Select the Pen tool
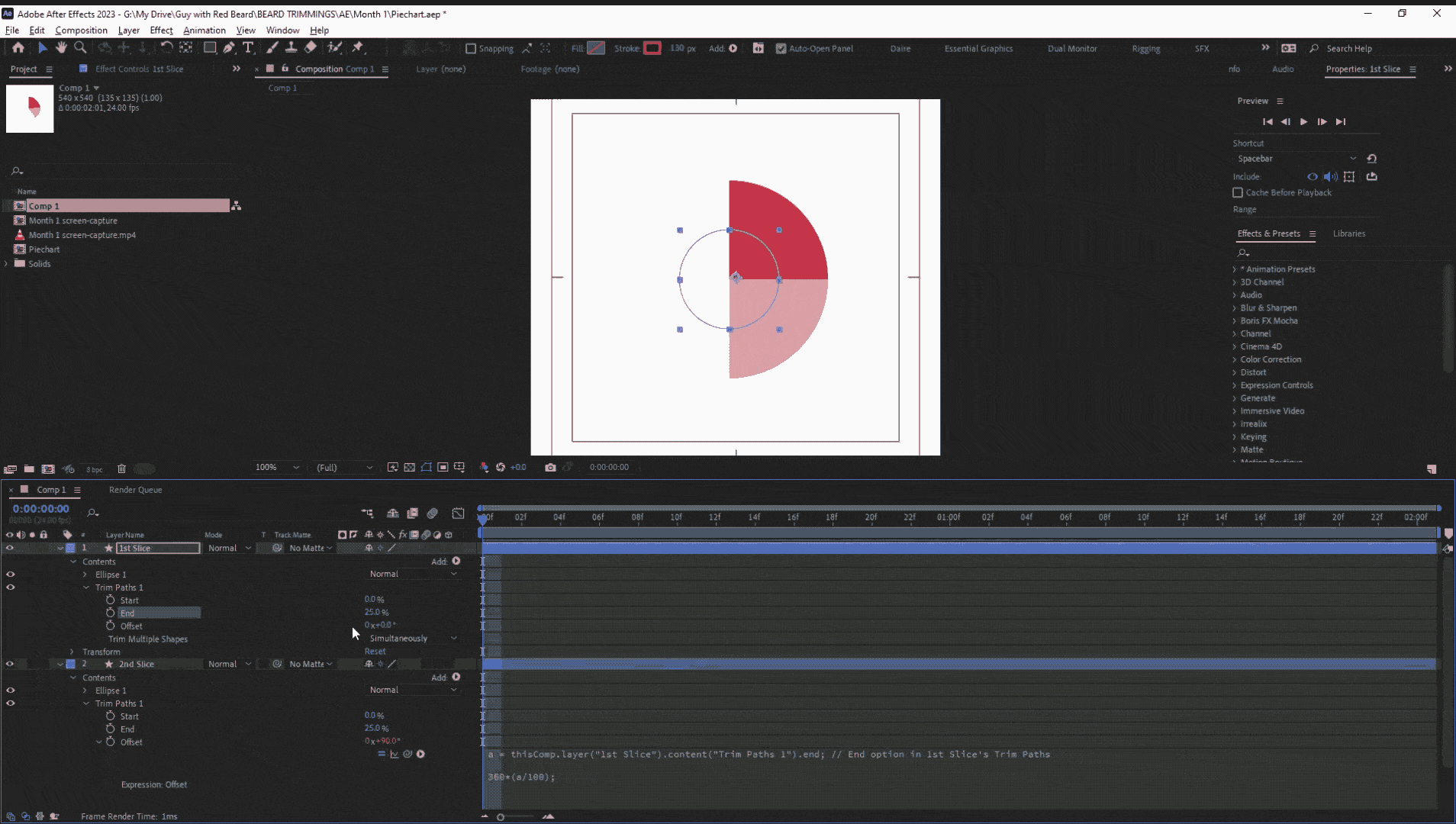The height and width of the screenshot is (824, 1456). 229,47
